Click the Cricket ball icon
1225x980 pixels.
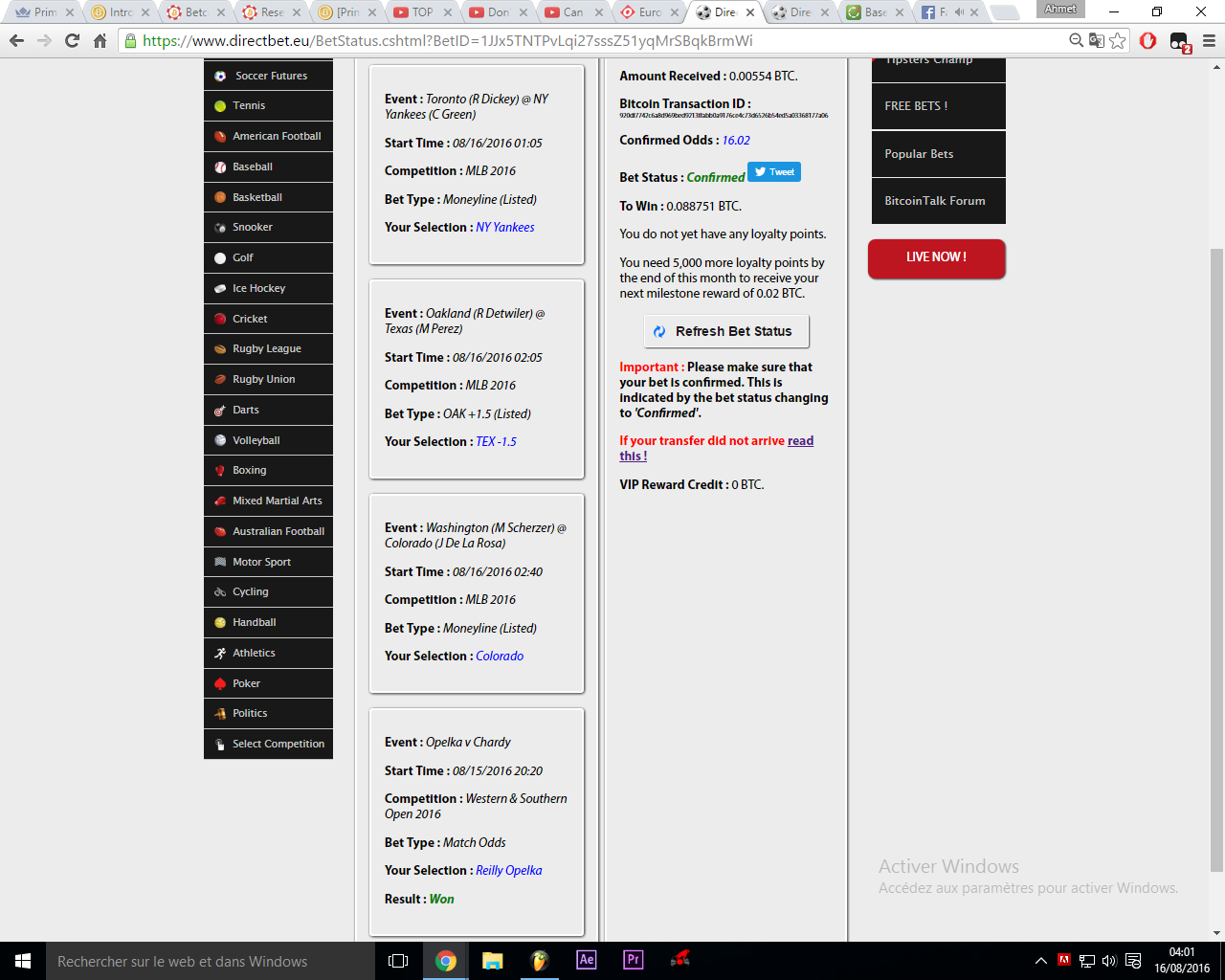220,319
